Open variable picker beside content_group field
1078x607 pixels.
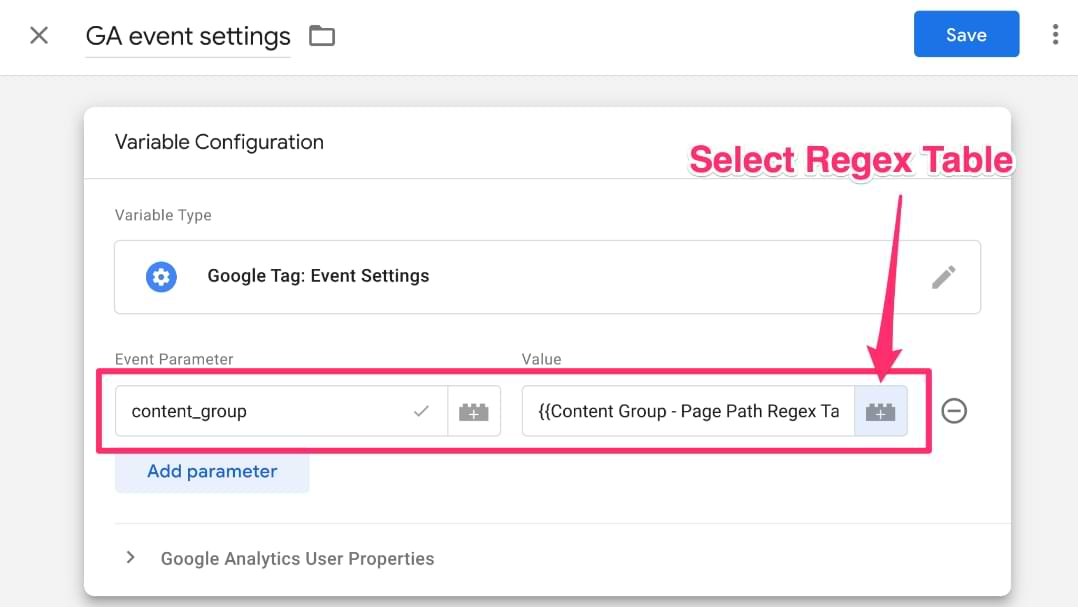tap(474, 411)
